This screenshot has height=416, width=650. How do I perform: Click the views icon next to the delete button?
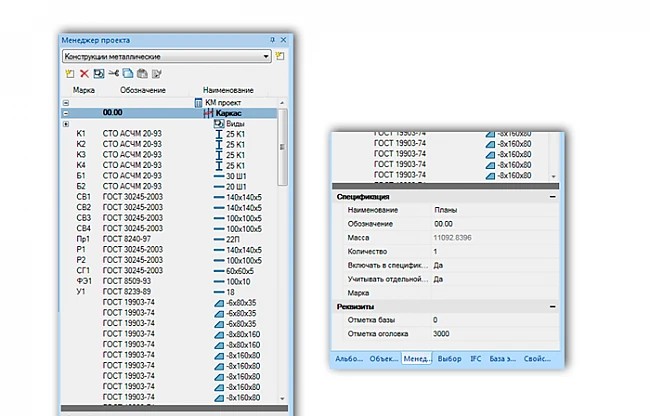(x=98, y=73)
